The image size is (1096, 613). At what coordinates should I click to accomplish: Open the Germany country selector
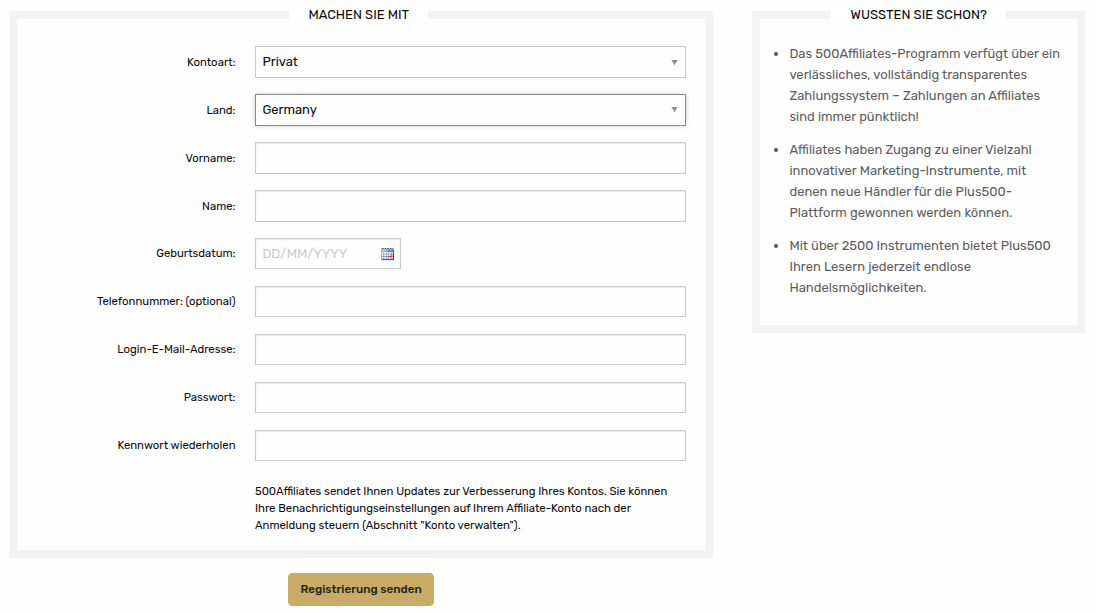(x=470, y=109)
